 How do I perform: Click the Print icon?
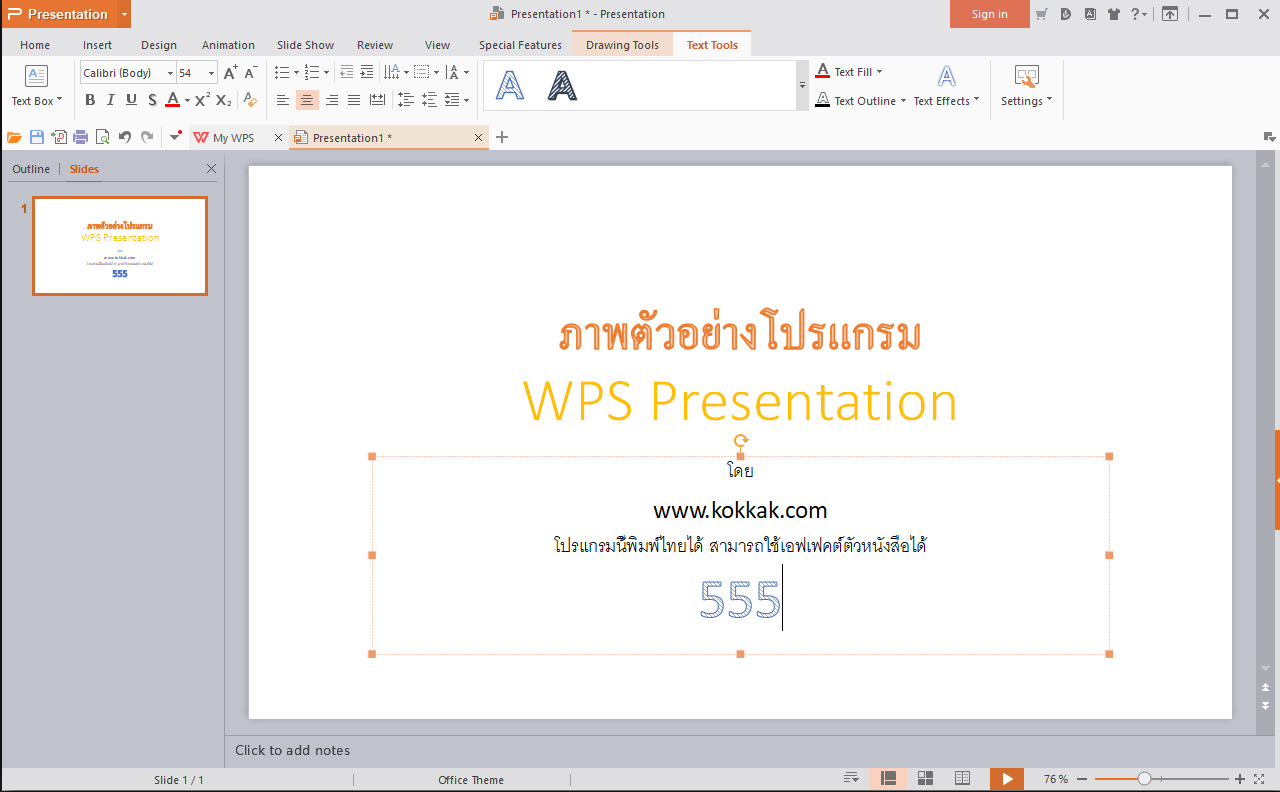(x=81, y=137)
